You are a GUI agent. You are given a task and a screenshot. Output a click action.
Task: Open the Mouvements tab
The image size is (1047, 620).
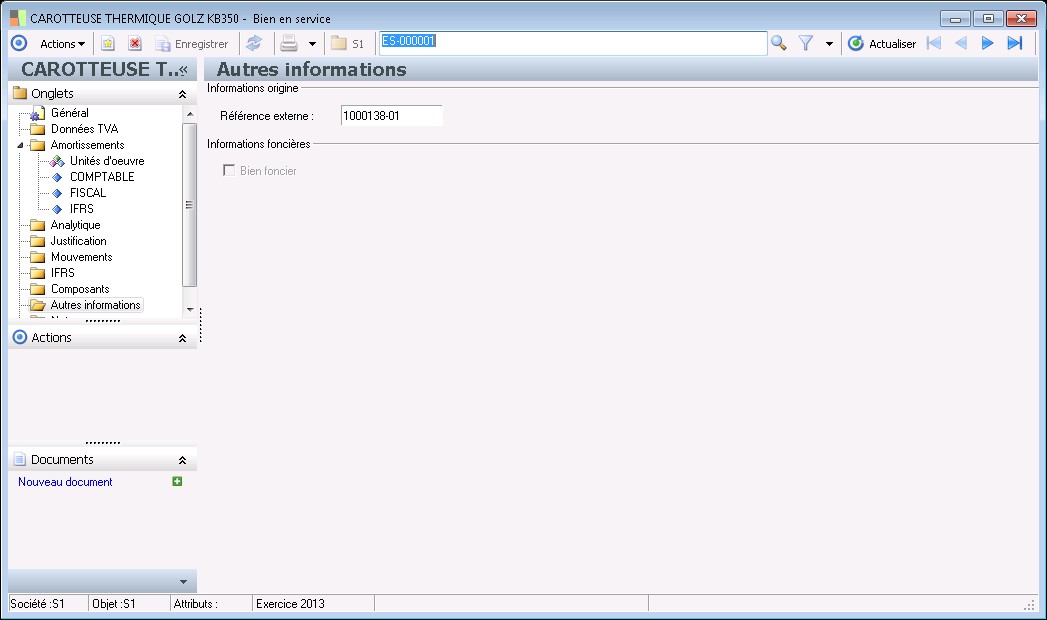(81, 257)
